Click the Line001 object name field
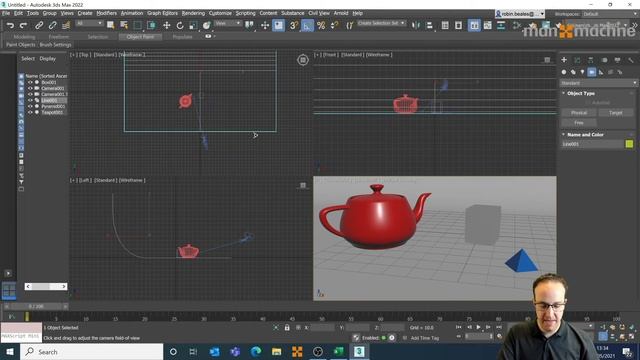This screenshot has width=640, height=360. tap(592, 144)
